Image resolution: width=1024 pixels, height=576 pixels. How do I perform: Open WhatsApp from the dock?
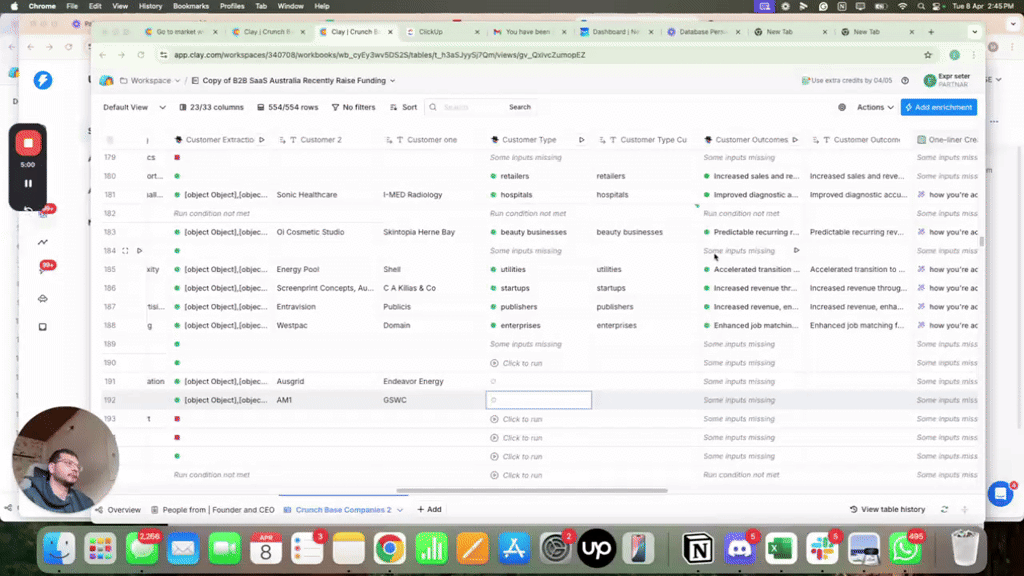[905, 548]
